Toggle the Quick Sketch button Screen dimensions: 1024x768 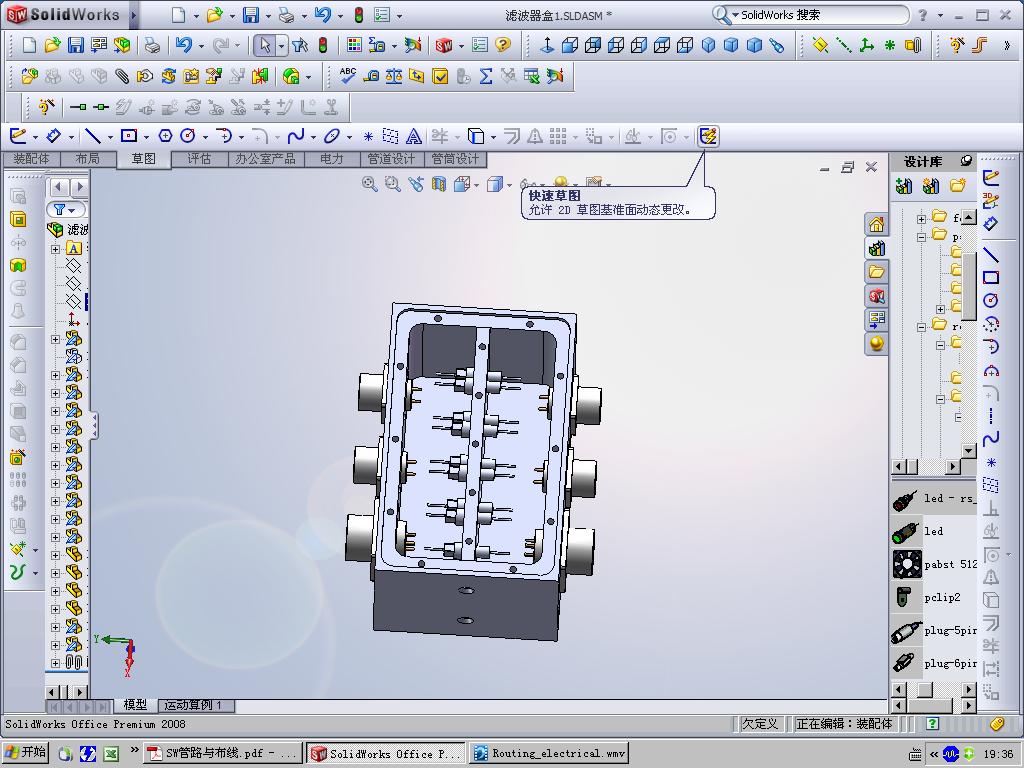click(x=708, y=136)
